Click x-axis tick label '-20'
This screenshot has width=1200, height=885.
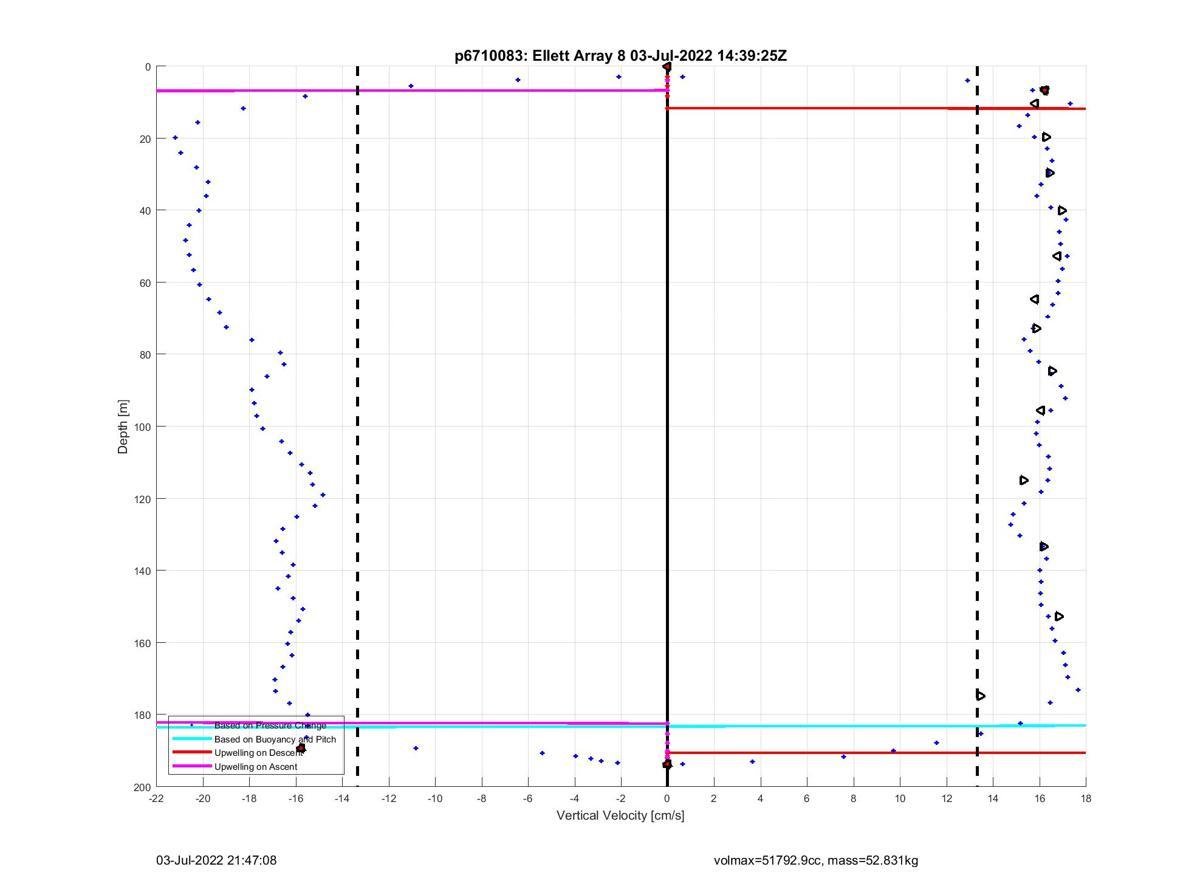pyautogui.click(x=202, y=798)
